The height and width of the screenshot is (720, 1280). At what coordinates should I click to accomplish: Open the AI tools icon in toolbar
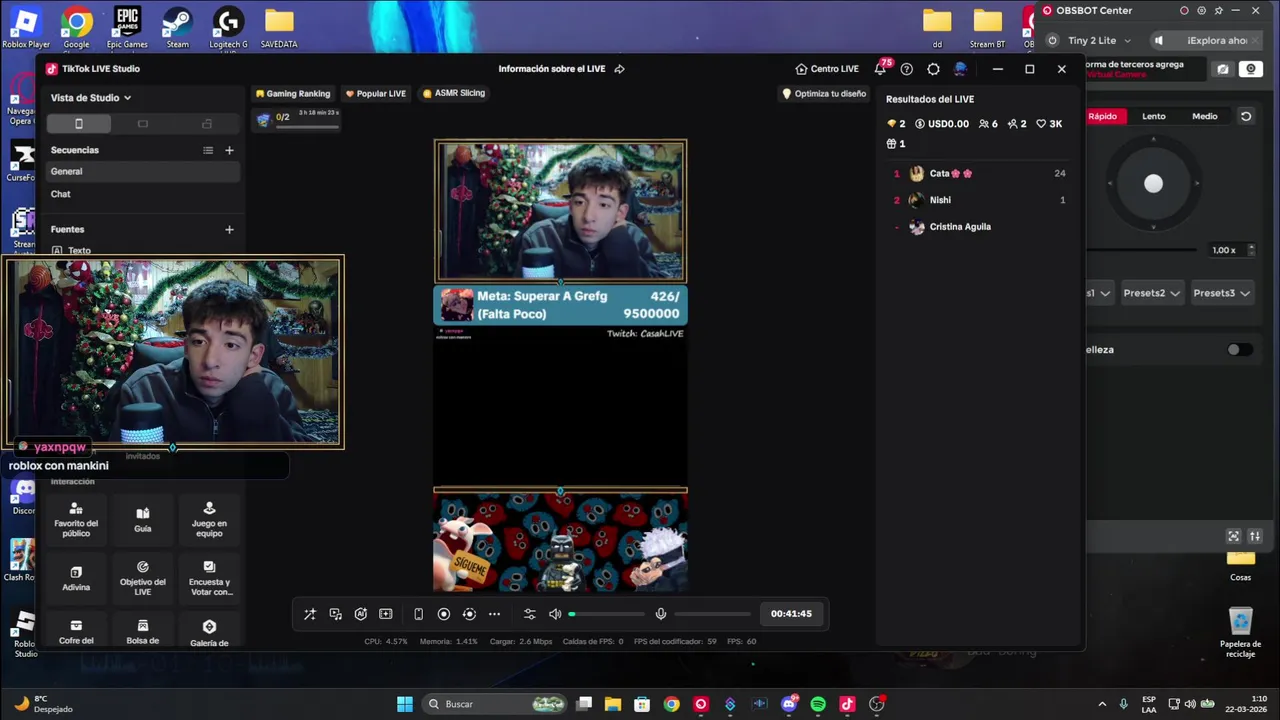361,614
